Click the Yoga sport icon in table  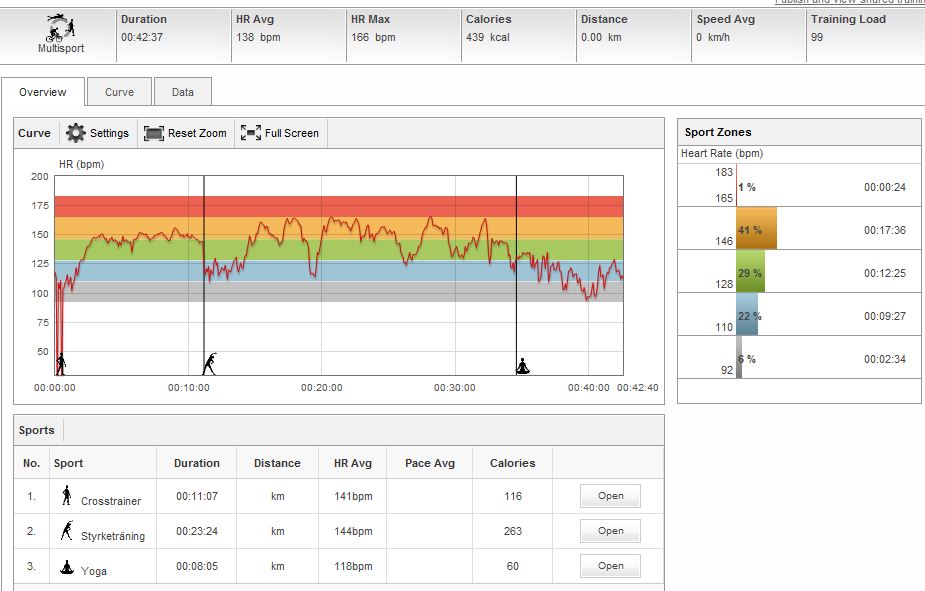pos(67,566)
